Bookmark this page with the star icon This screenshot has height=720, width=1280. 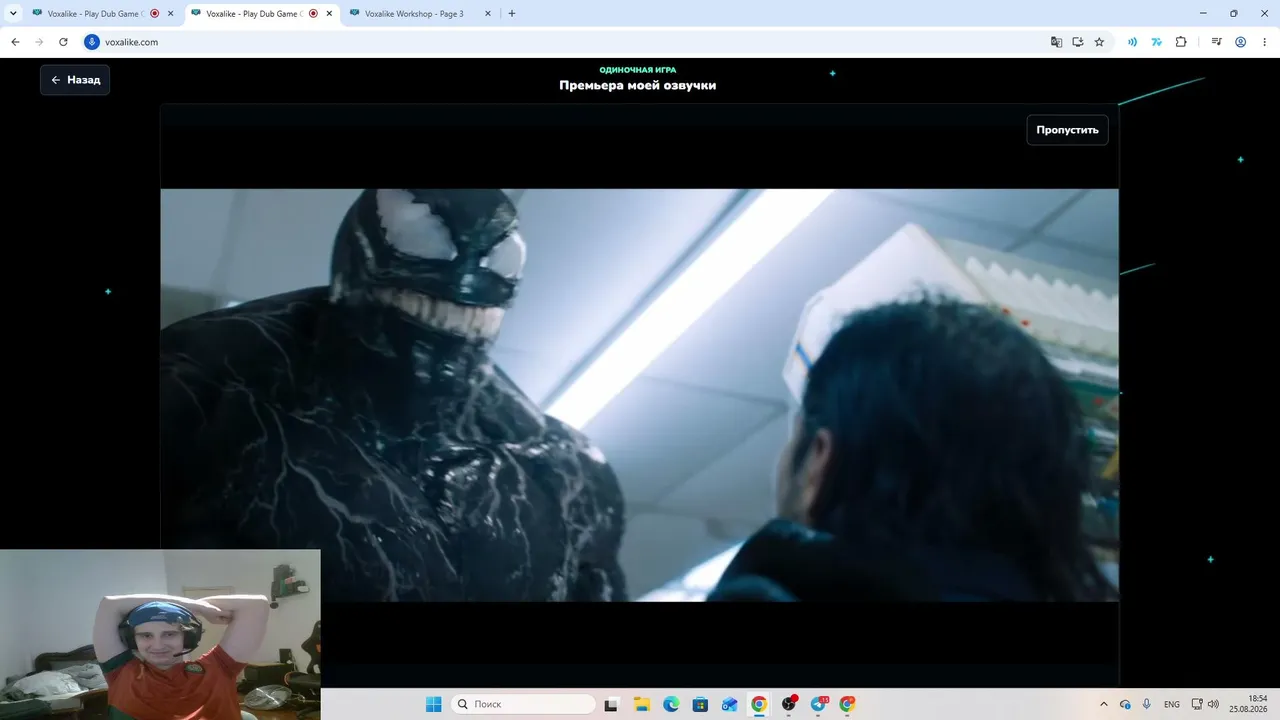[1099, 42]
